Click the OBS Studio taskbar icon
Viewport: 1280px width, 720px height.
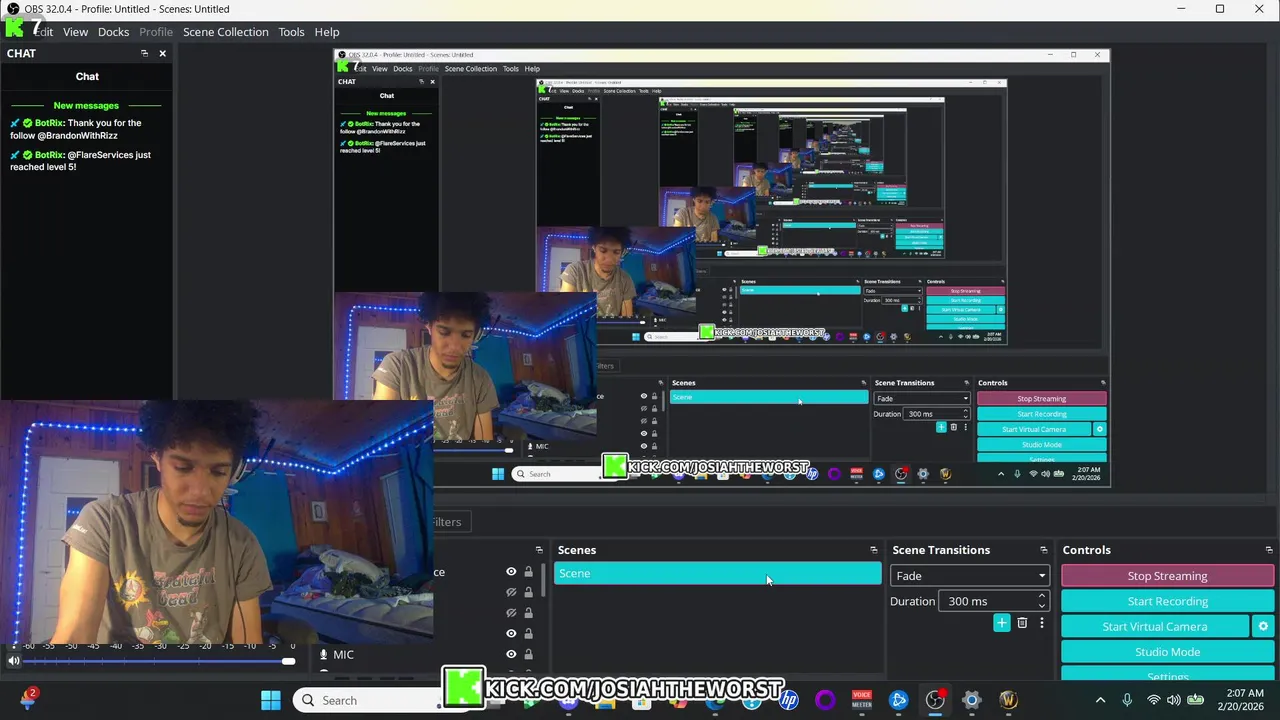935,700
